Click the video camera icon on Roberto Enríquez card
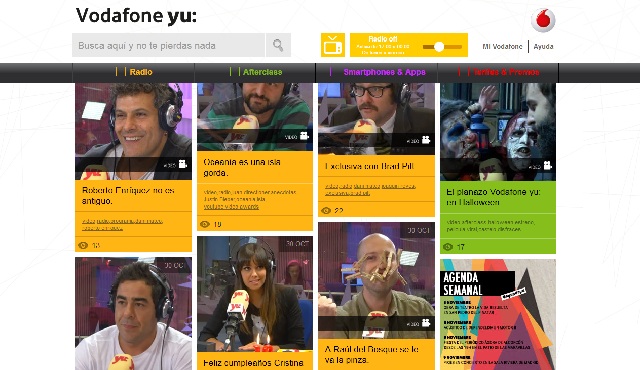Viewport: 640px width, 370px height. click(182, 164)
